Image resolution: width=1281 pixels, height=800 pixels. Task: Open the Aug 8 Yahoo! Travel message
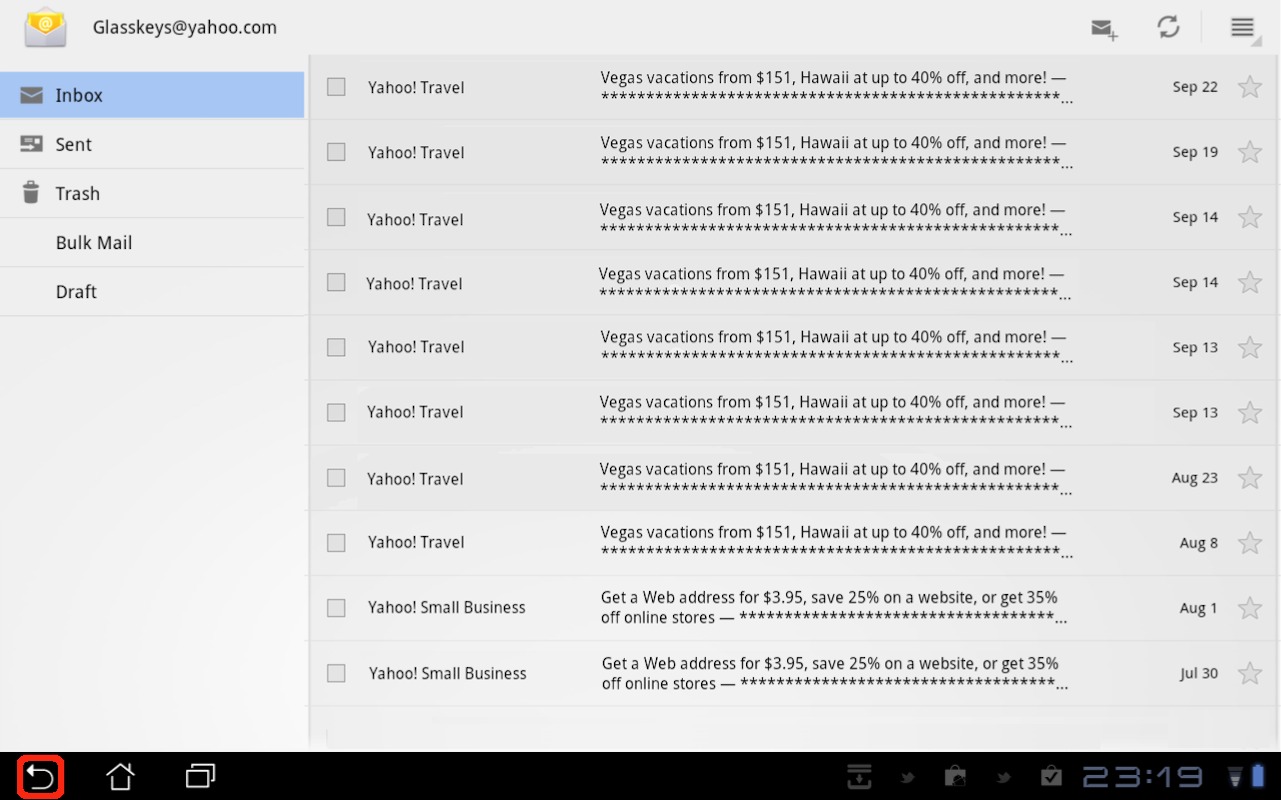(832, 542)
